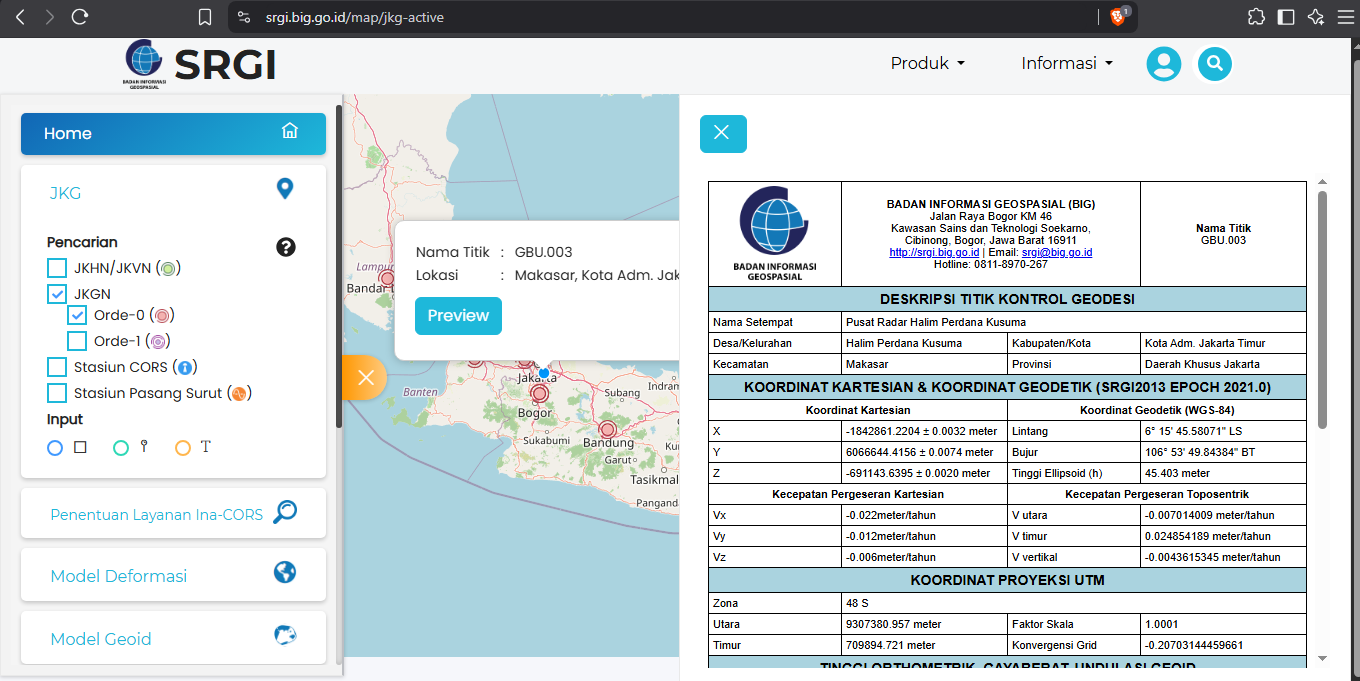
Task: Click the Model Geoid icon
Action: tap(285, 635)
